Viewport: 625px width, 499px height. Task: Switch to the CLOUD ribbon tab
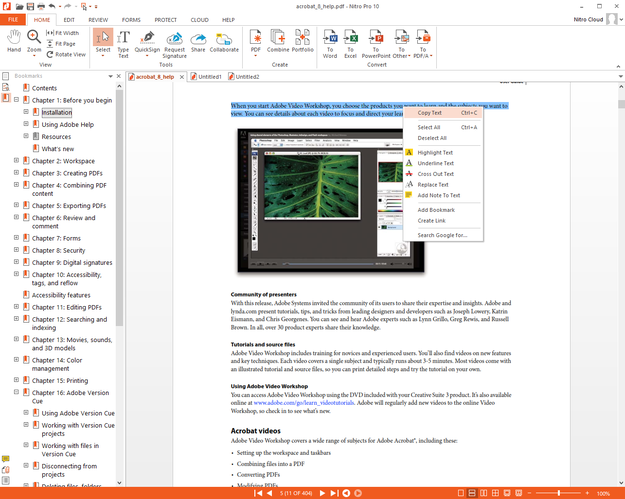(x=199, y=20)
